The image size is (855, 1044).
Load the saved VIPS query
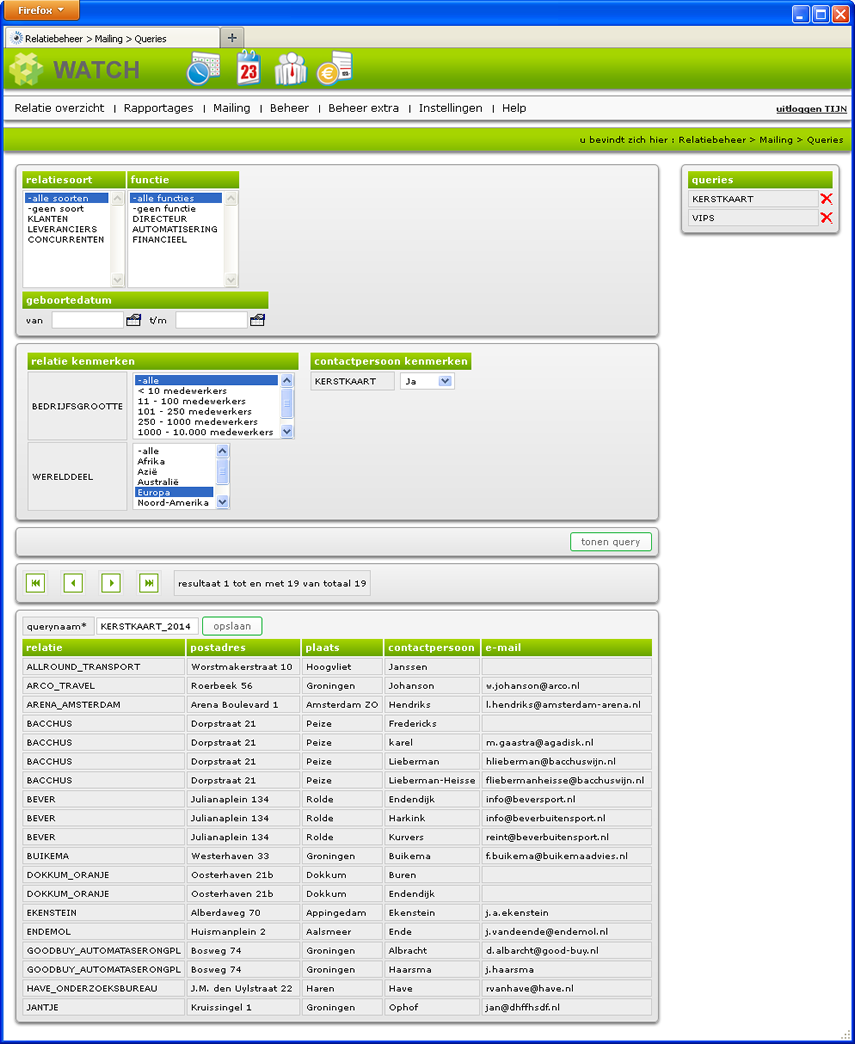click(x=752, y=218)
